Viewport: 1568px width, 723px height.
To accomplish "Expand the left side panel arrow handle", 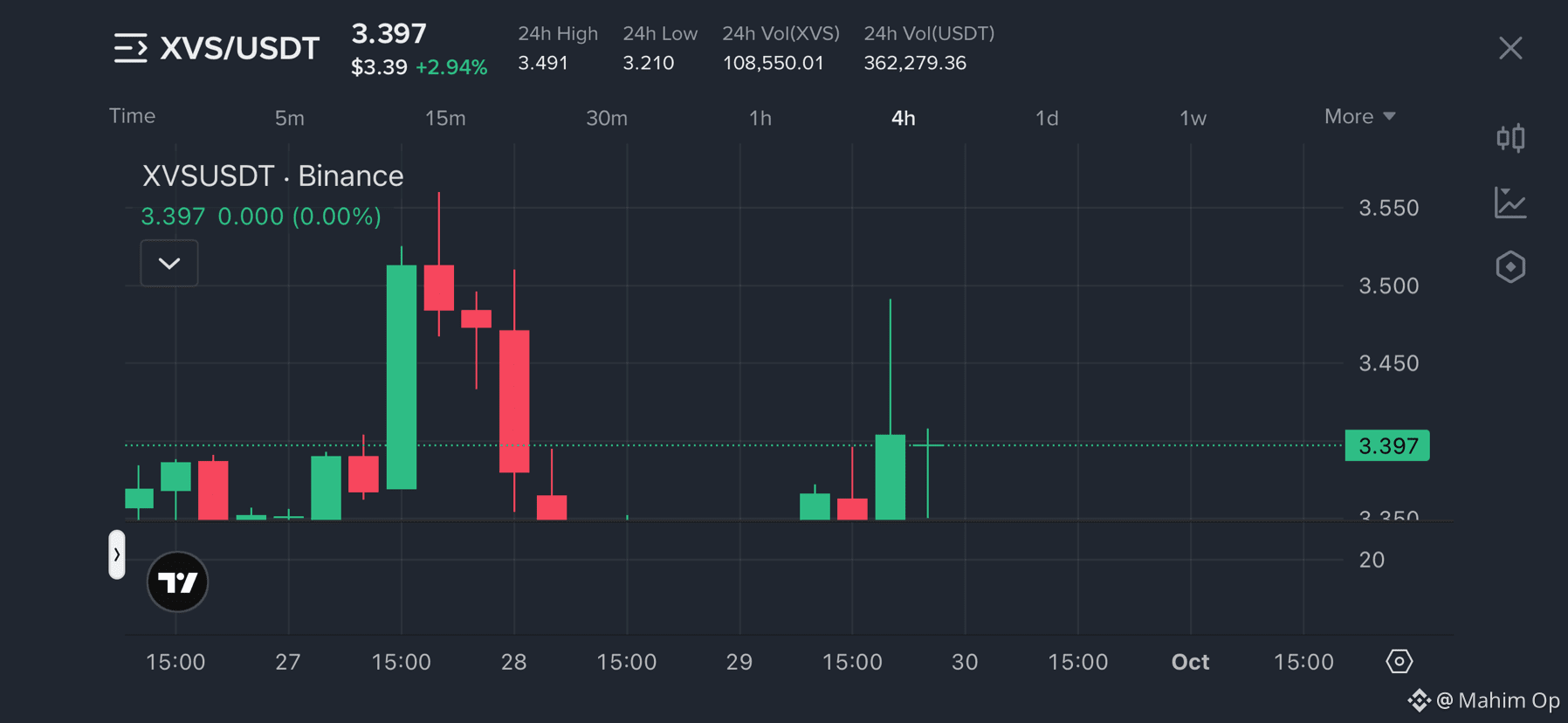I will pos(117,554).
